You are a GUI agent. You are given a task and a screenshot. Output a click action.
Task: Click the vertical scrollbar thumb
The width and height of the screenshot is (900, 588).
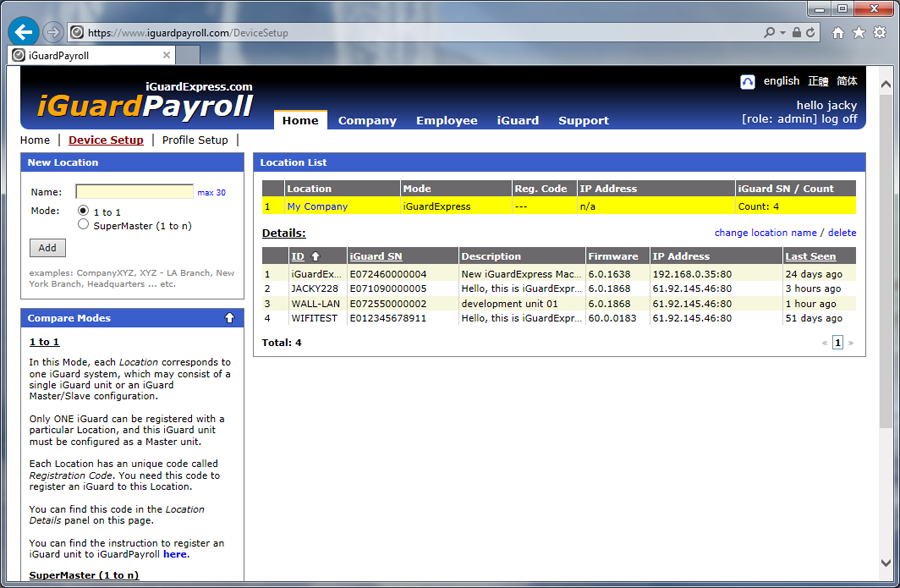tap(886, 261)
